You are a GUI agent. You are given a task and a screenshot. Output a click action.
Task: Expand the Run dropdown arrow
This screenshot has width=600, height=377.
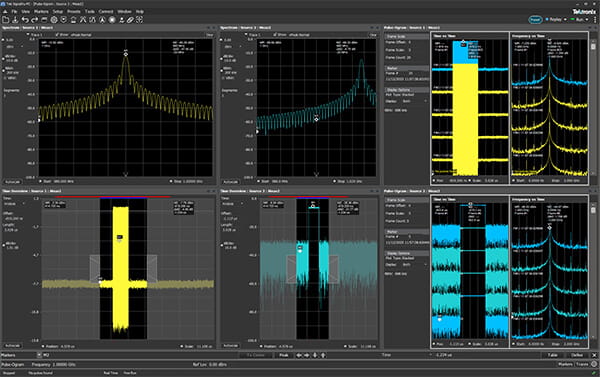(x=587, y=19)
